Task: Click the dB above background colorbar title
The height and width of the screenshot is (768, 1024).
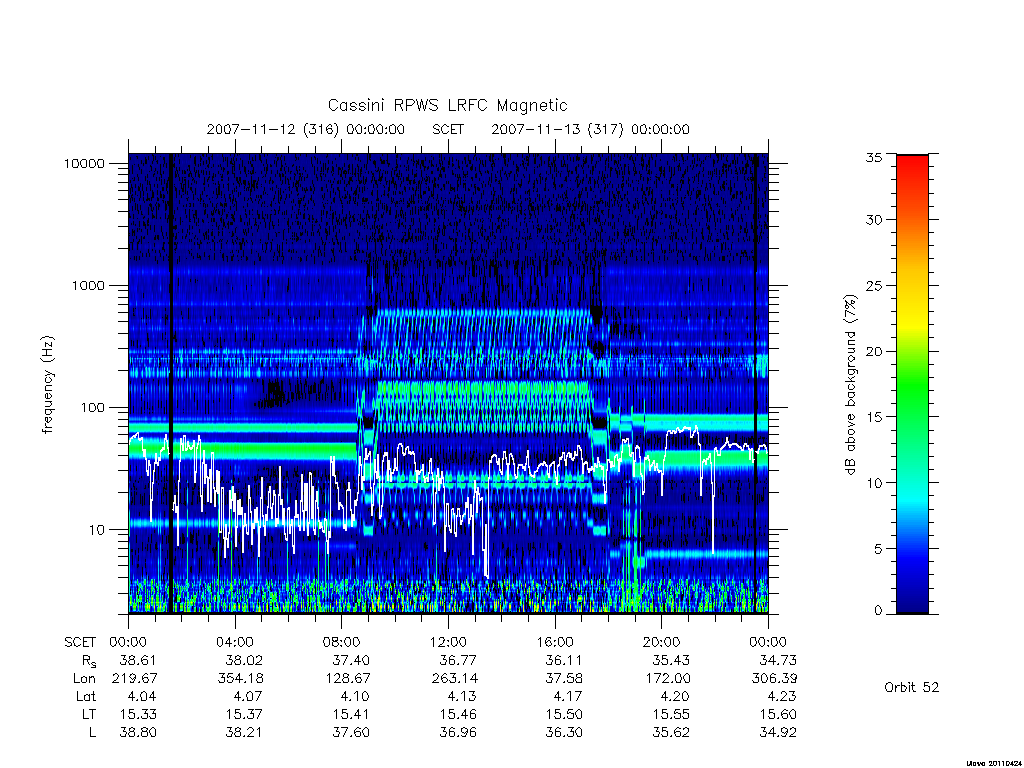Action: [x=850, y=385]
